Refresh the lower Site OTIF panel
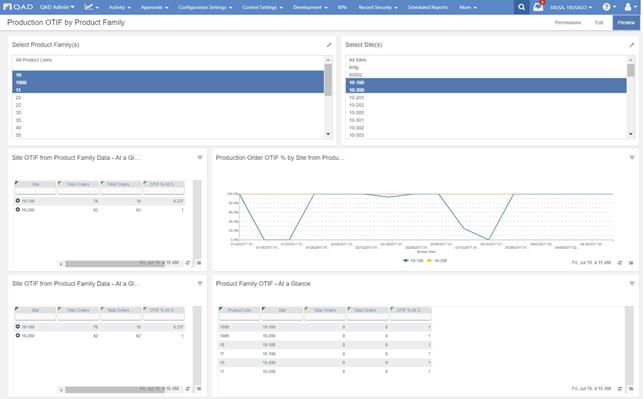 point(188,388)
